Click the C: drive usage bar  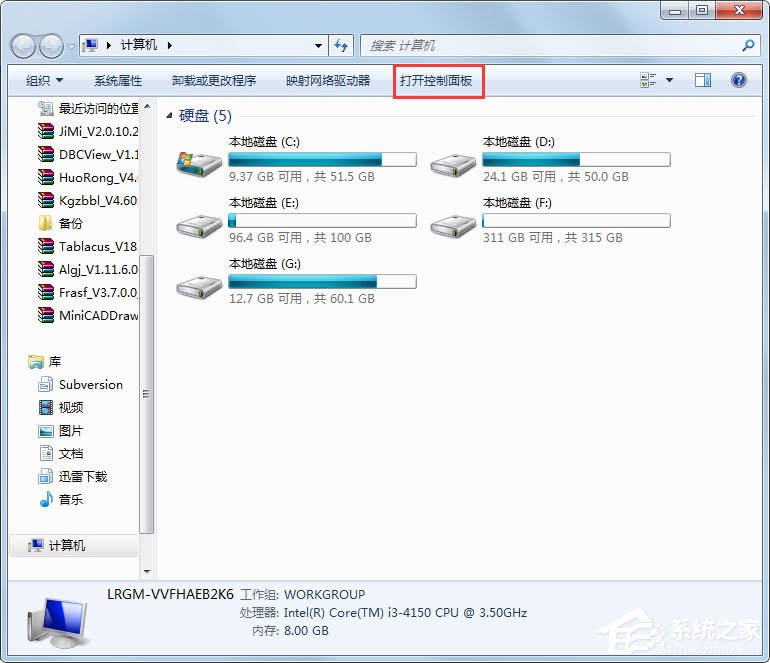click(x=322, y=159)
